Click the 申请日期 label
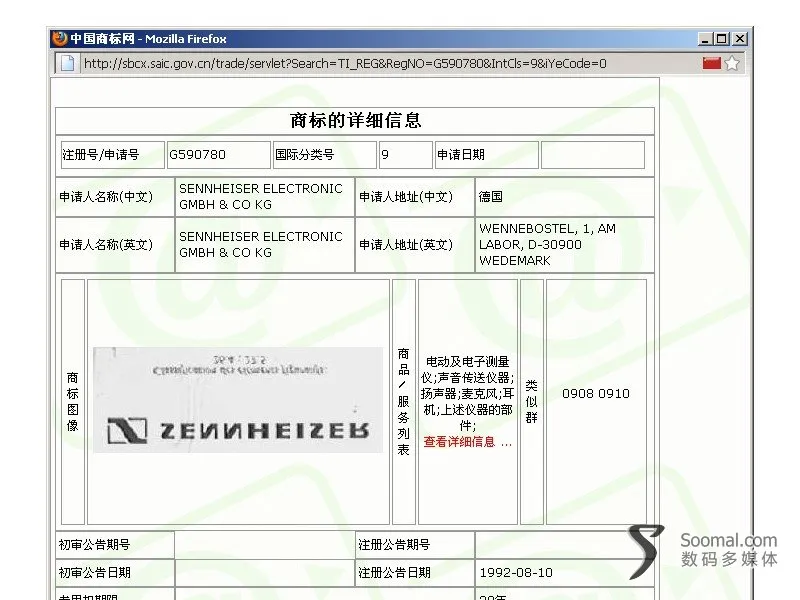 tap(461, 155)
